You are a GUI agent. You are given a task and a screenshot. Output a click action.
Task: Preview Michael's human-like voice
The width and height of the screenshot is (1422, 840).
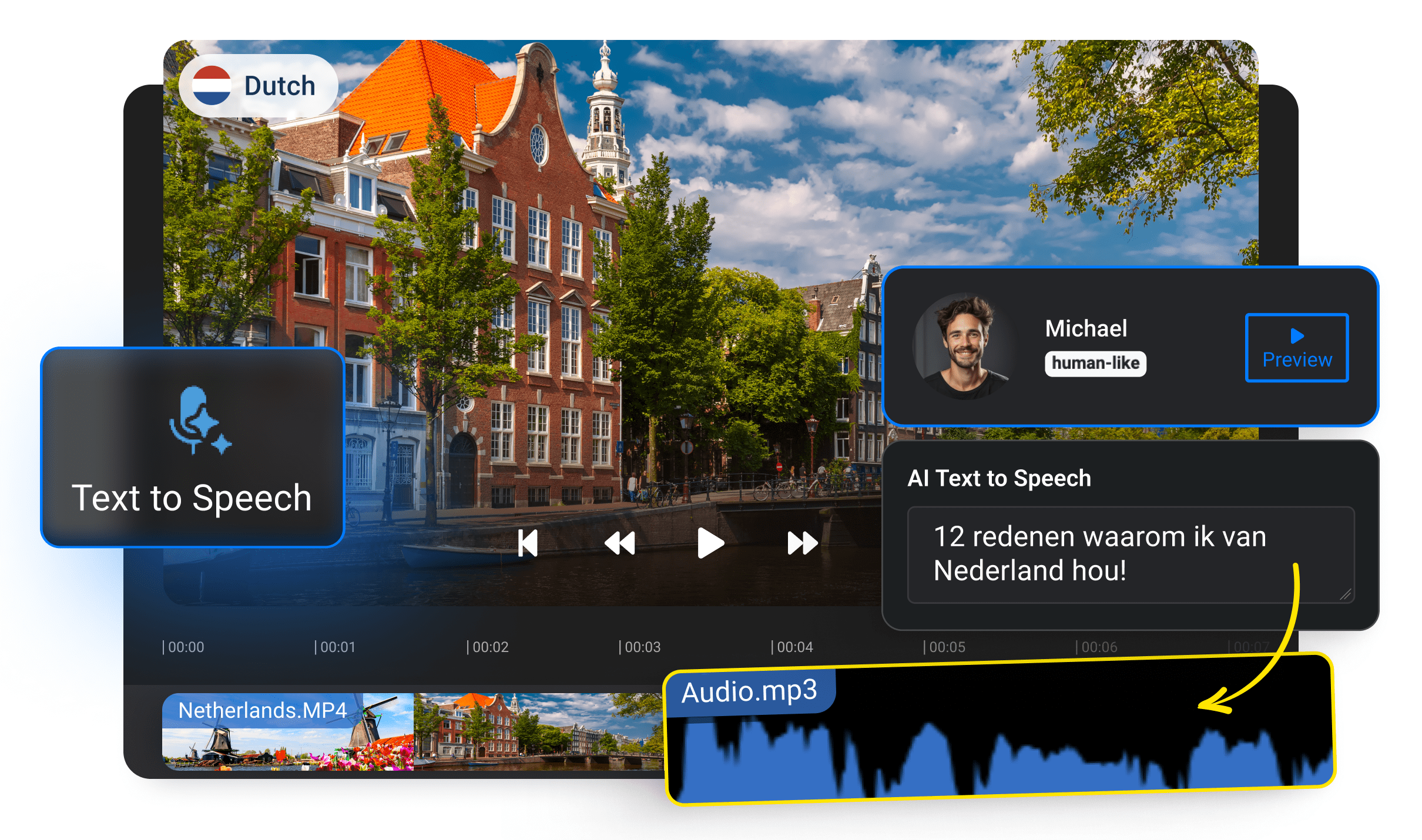pos(1296,348)
